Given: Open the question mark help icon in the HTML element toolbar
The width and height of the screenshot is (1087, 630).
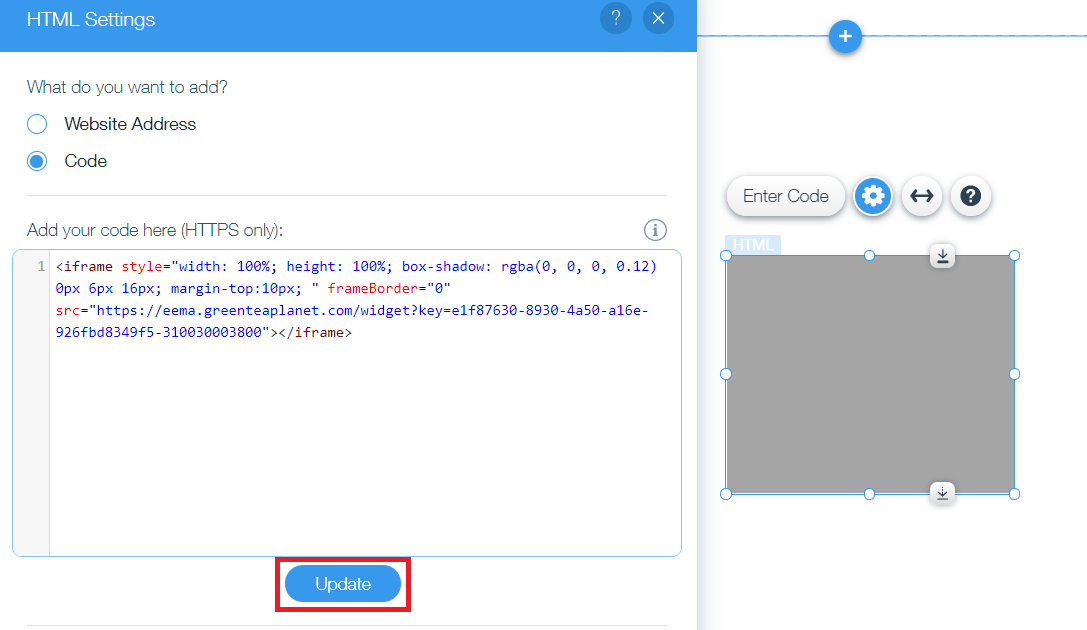Looking at the screenshot, I should pos(971,196).
